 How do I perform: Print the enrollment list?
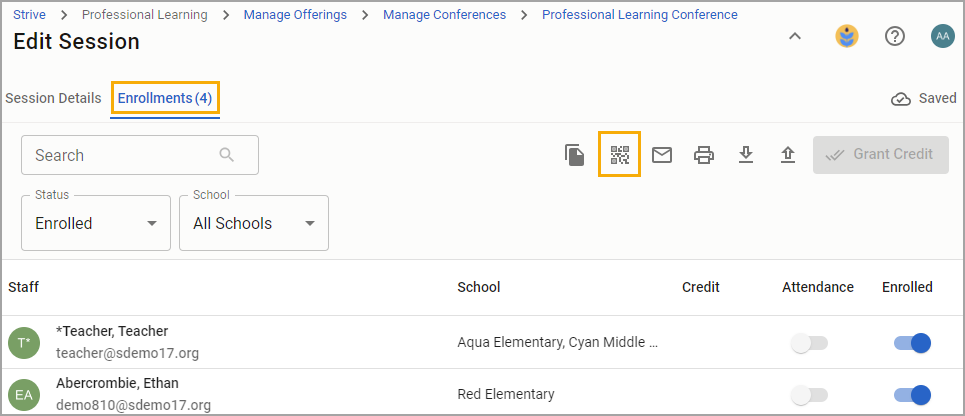click(704, 155)
